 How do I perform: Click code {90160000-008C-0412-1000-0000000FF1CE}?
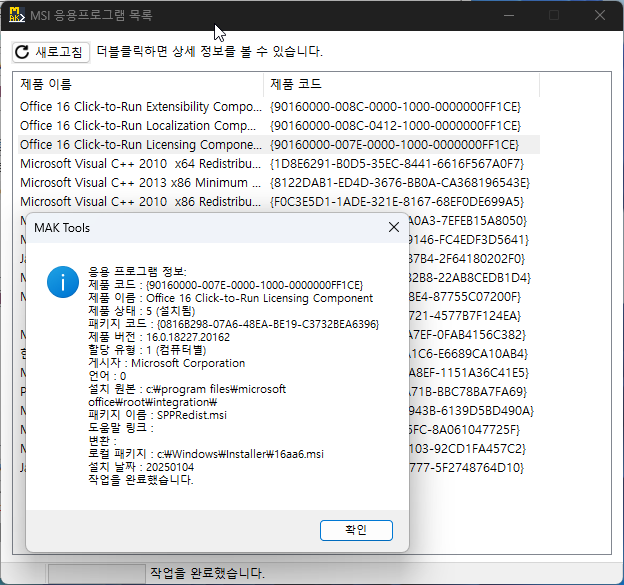[x=395, y=126]
